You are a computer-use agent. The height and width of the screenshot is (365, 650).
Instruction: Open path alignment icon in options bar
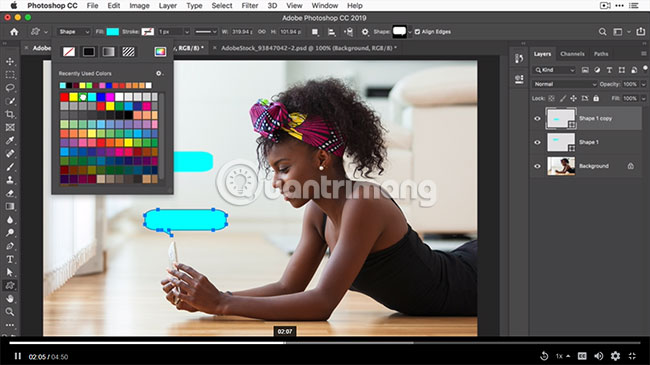(332, 32)
